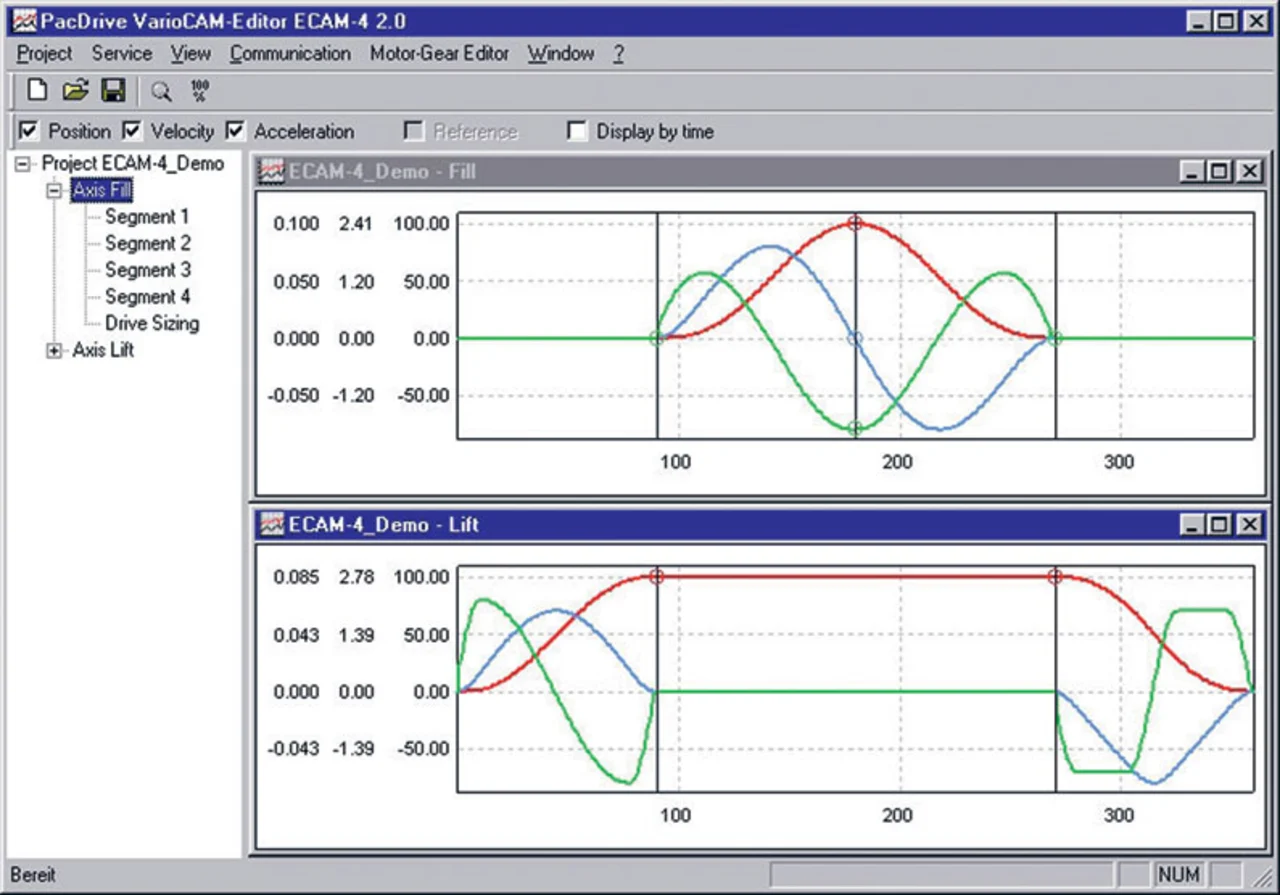Collapse the Project ECAM-4_Demo root node

[x=23, y=164]
